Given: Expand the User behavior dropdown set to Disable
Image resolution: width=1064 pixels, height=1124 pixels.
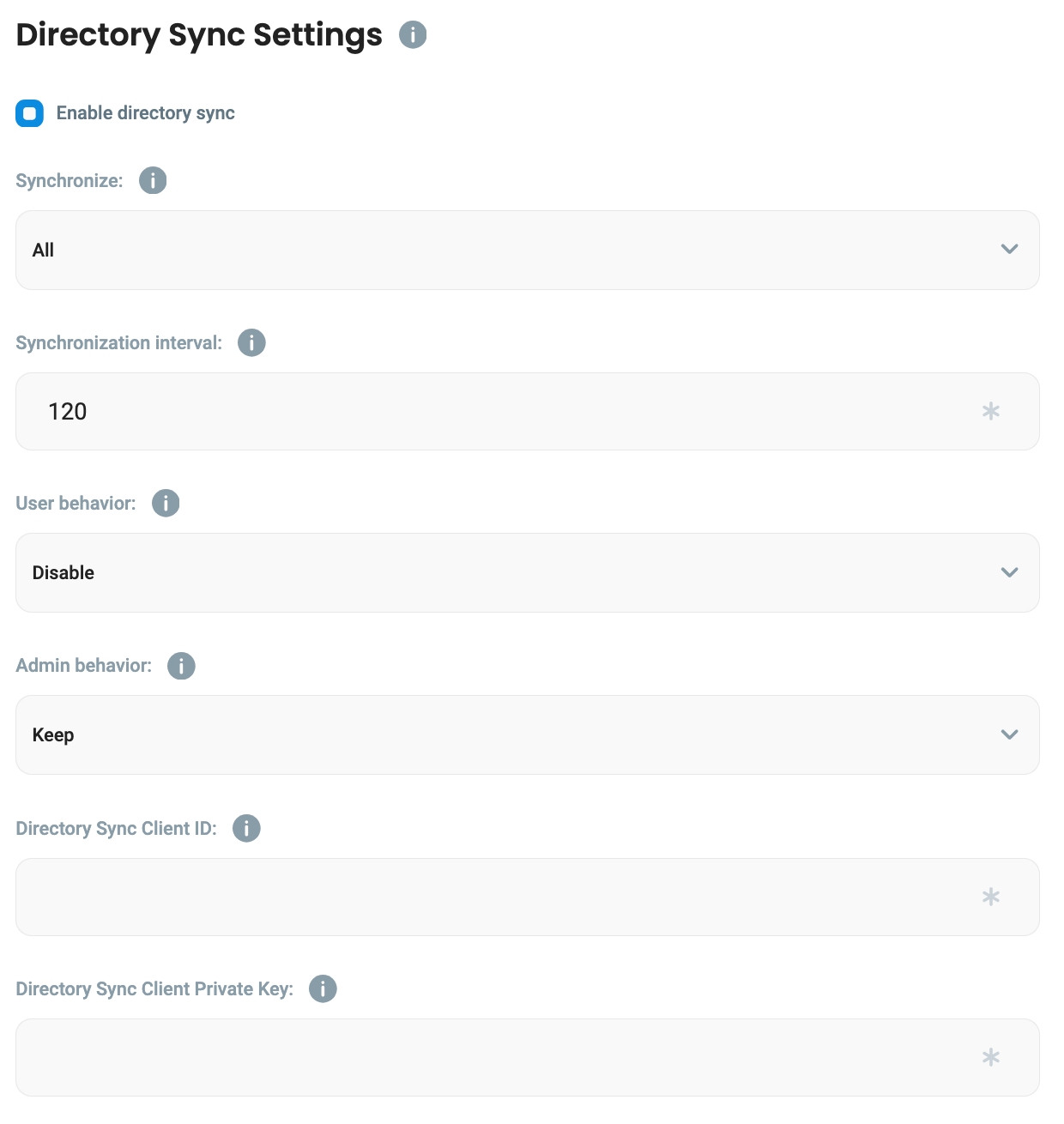Looking at the screenshot, I should coord(515,572).
